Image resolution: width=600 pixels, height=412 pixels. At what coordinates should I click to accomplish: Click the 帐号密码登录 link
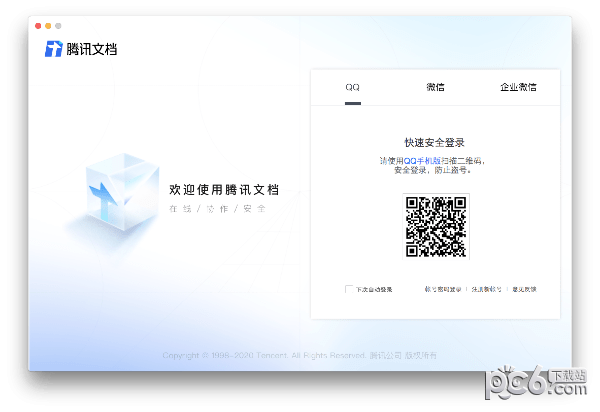coord(443,289)
